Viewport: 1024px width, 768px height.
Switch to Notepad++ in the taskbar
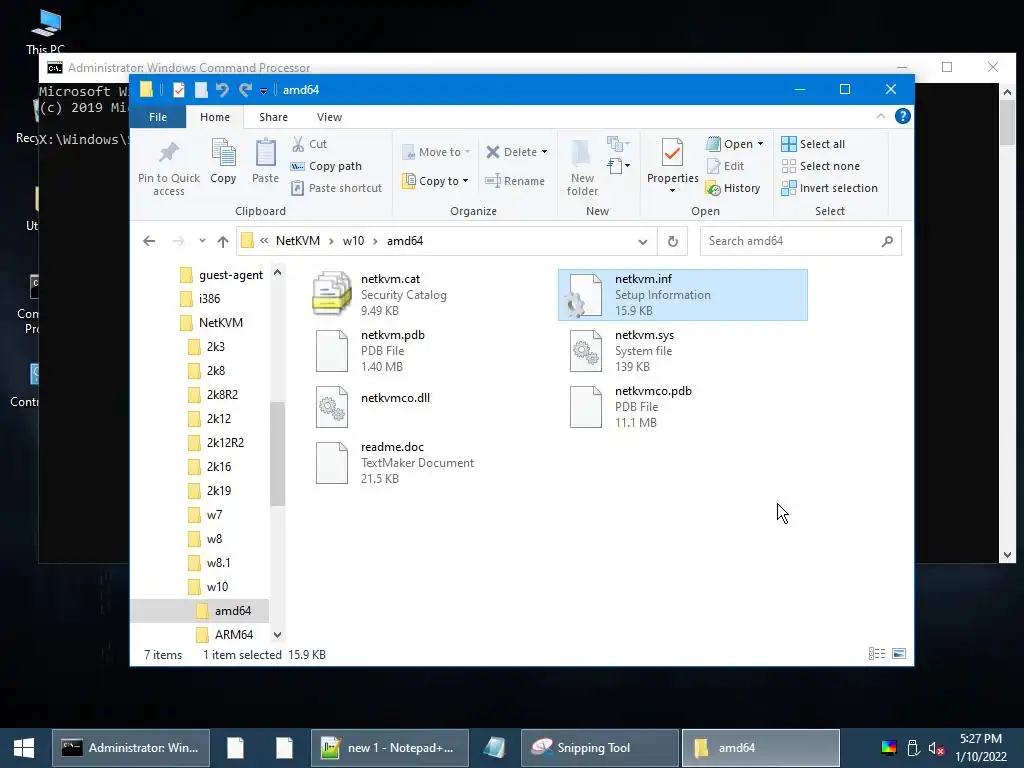click(390, 748)
